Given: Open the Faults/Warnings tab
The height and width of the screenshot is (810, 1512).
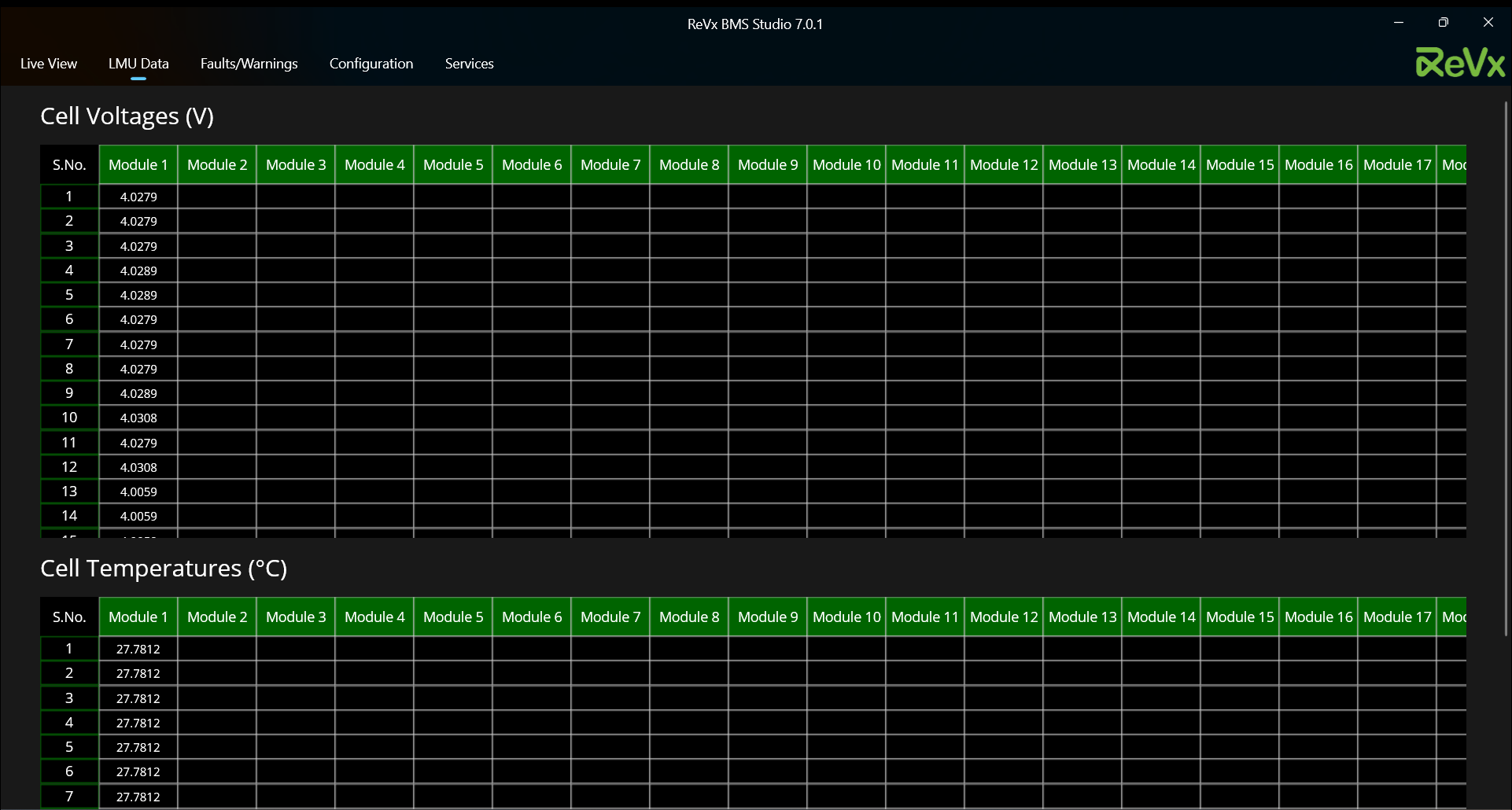Looking at the screenshot, I should 249,64.
